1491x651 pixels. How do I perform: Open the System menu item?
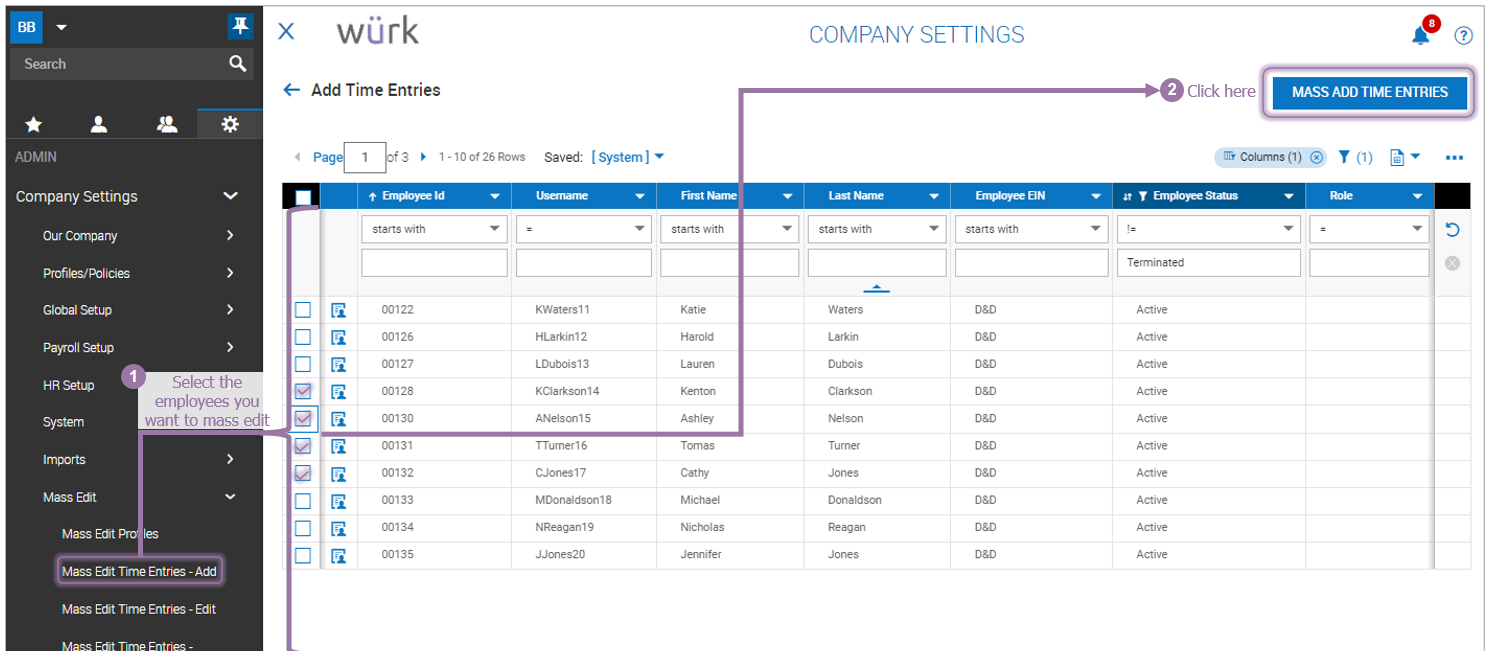click(x=63, y=422)
